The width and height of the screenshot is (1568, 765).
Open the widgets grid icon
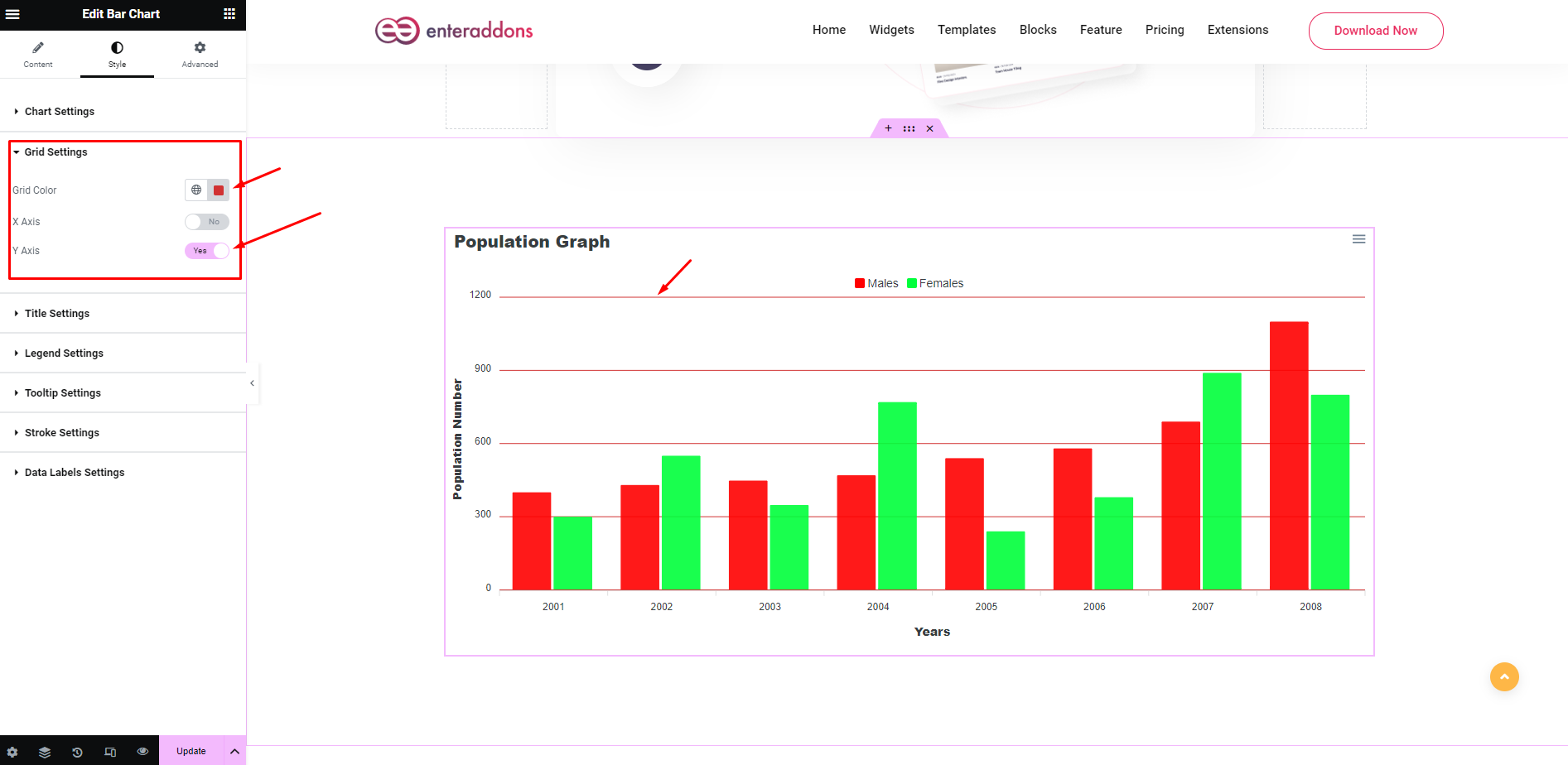(x=229, y=14)
